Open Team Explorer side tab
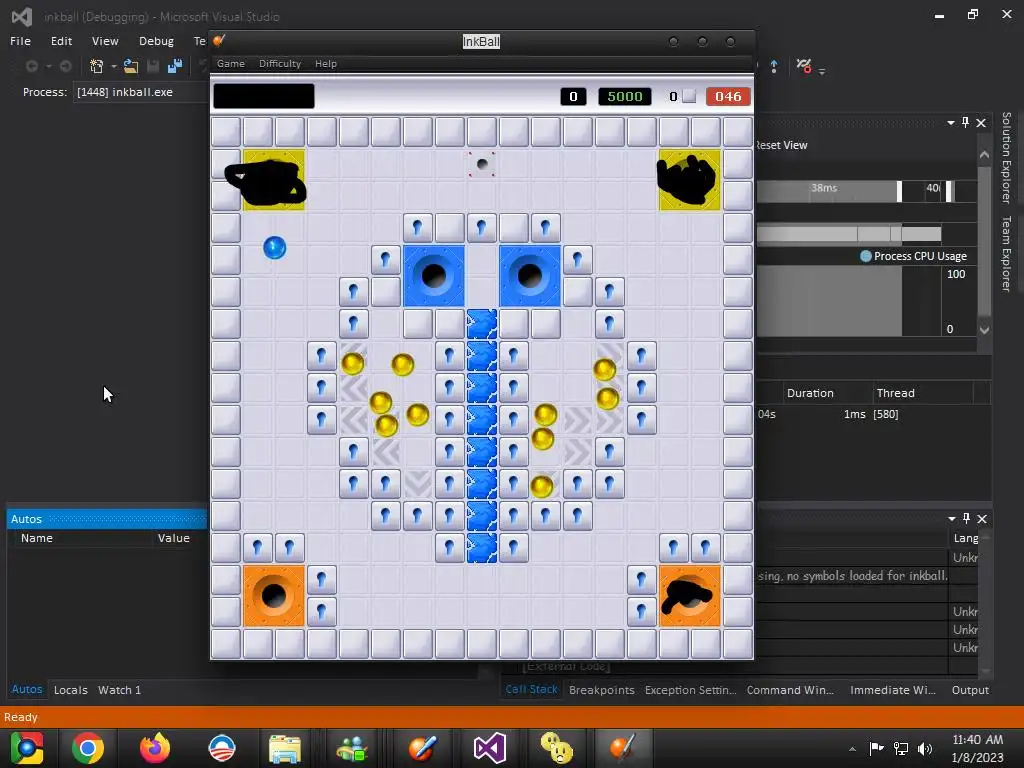Image resolution: width=1024 pixels, height=768 pixels. 1006,253
